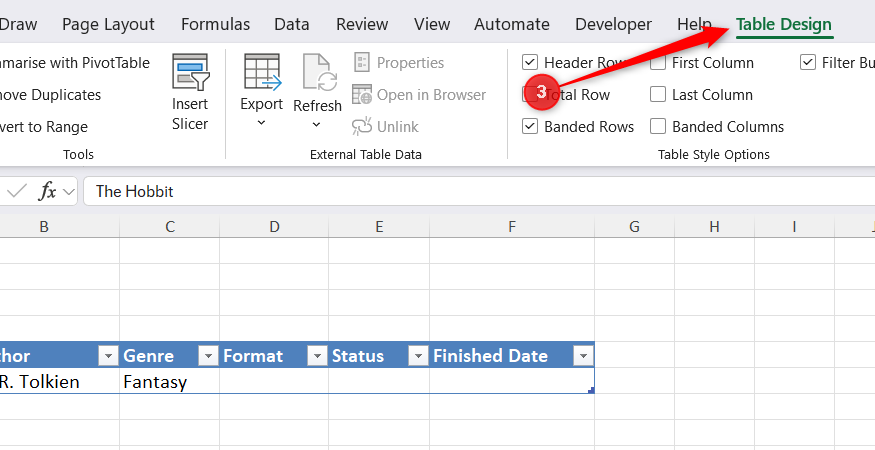Click the Refresh icon

320,72
